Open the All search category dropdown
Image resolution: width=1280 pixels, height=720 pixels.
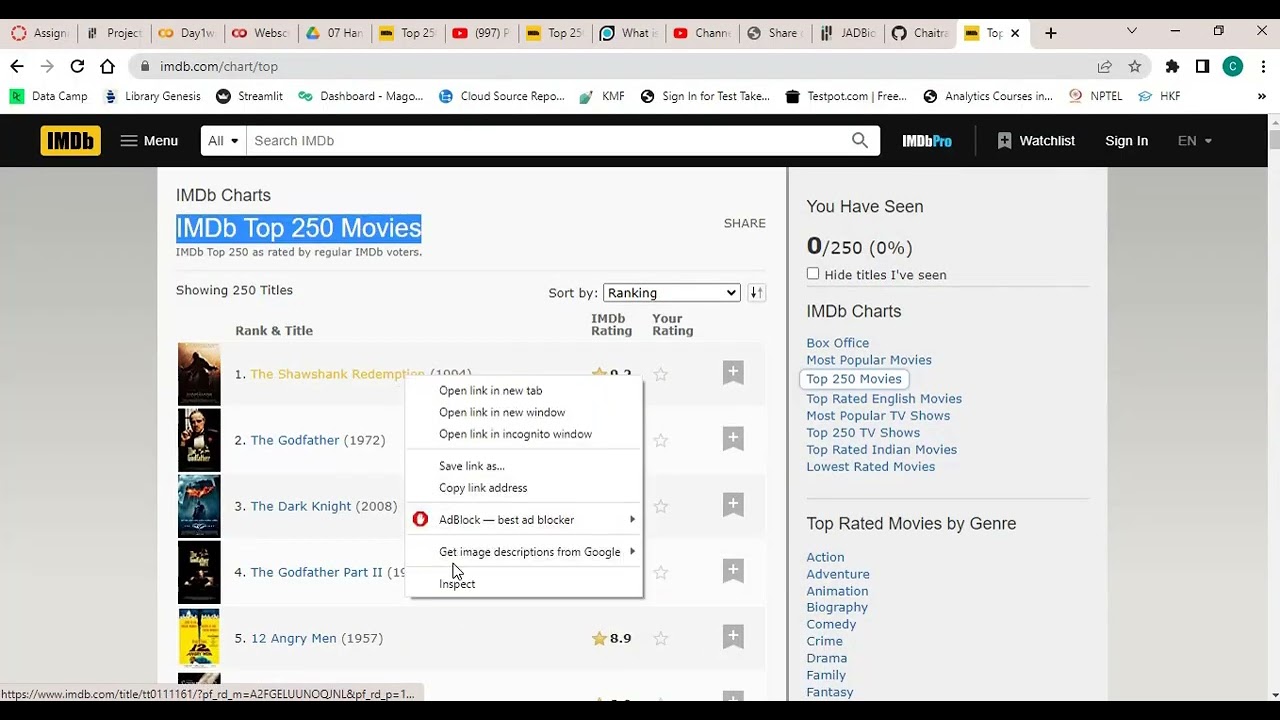pos(223,141)
